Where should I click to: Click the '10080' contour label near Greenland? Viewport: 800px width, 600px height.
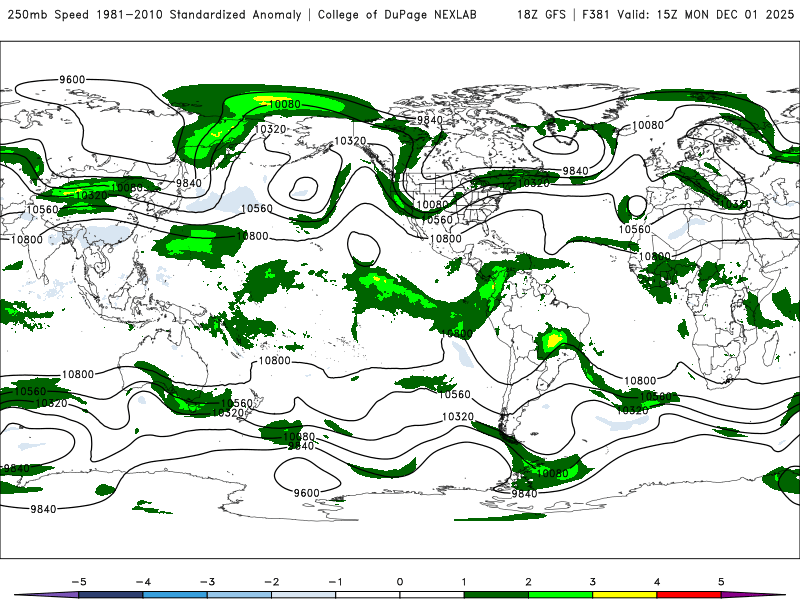(x=647, y=125)
